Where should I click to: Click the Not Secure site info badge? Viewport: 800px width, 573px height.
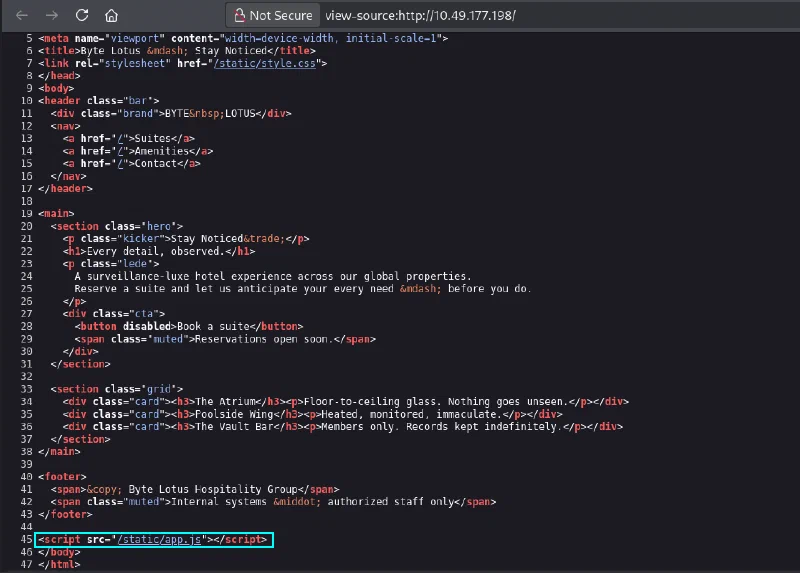273,15
